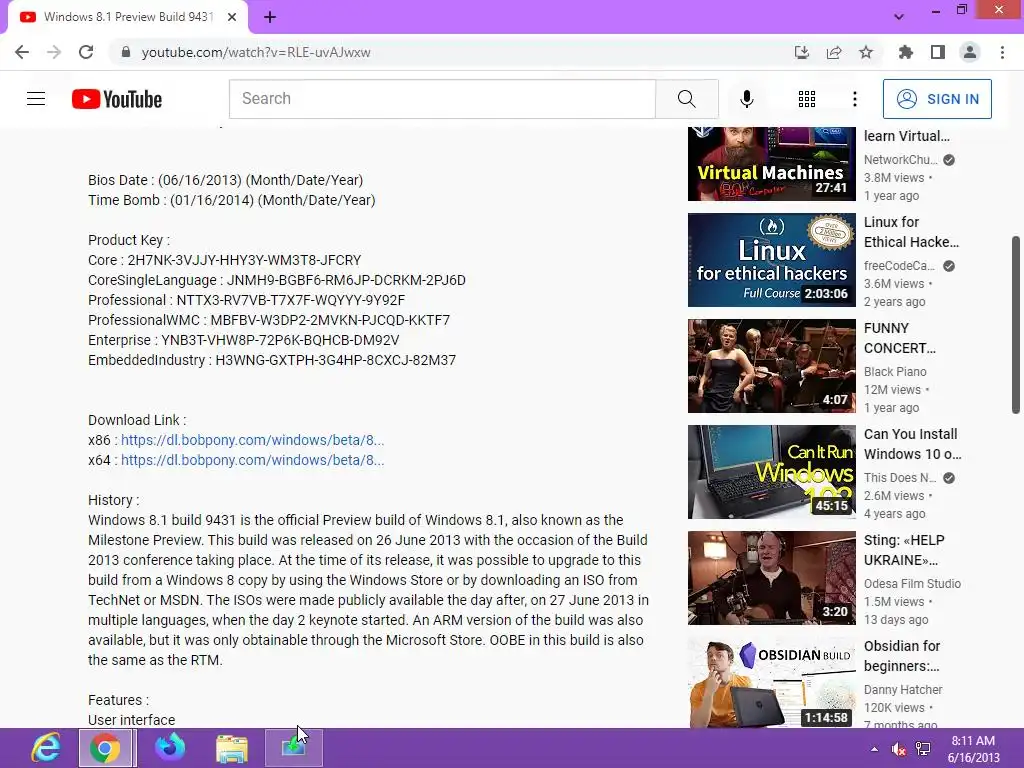This screenshot has width=1024, height=768.
Task: Click the Professional product key line
Action: (246, 300)
